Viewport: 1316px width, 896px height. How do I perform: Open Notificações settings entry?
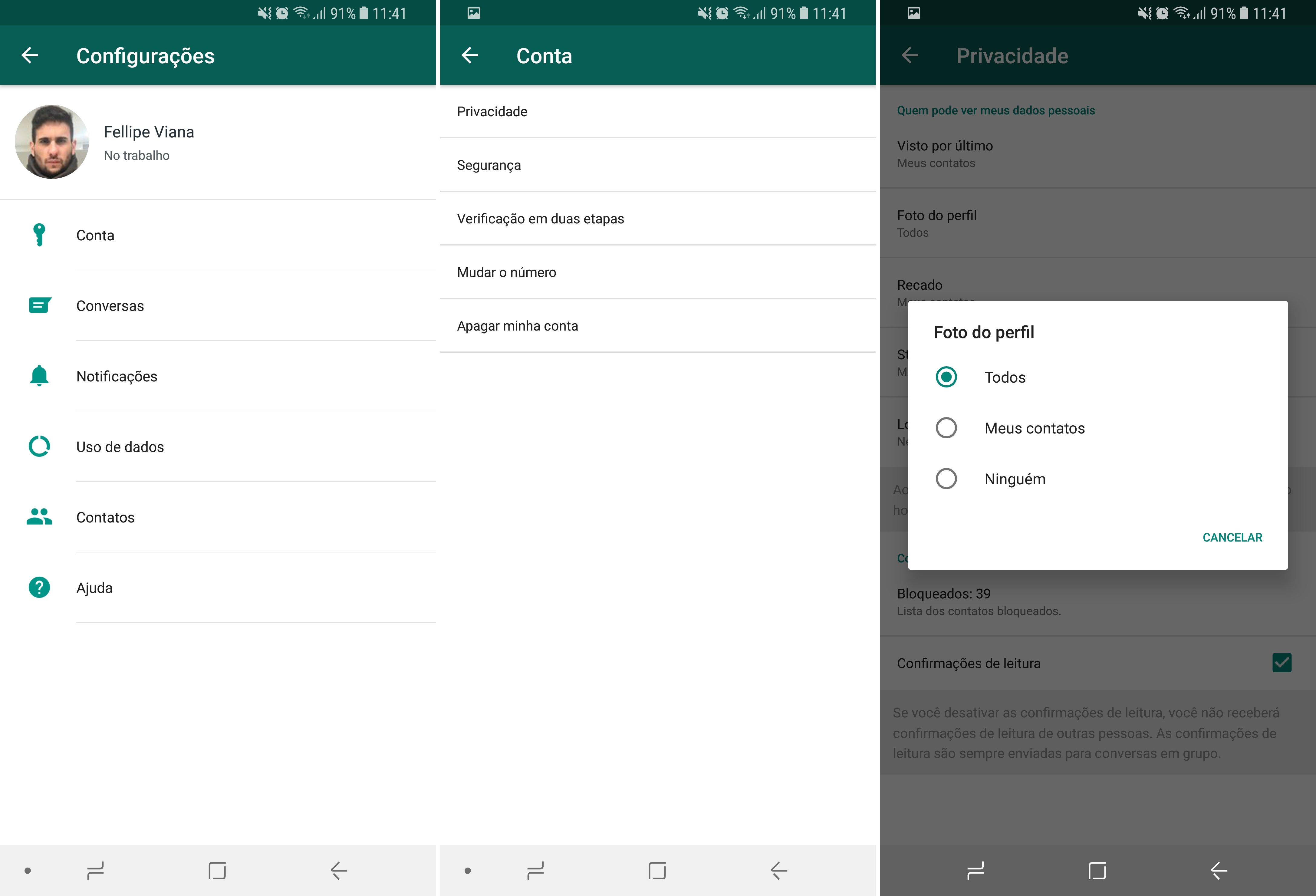tap(218, 376)
